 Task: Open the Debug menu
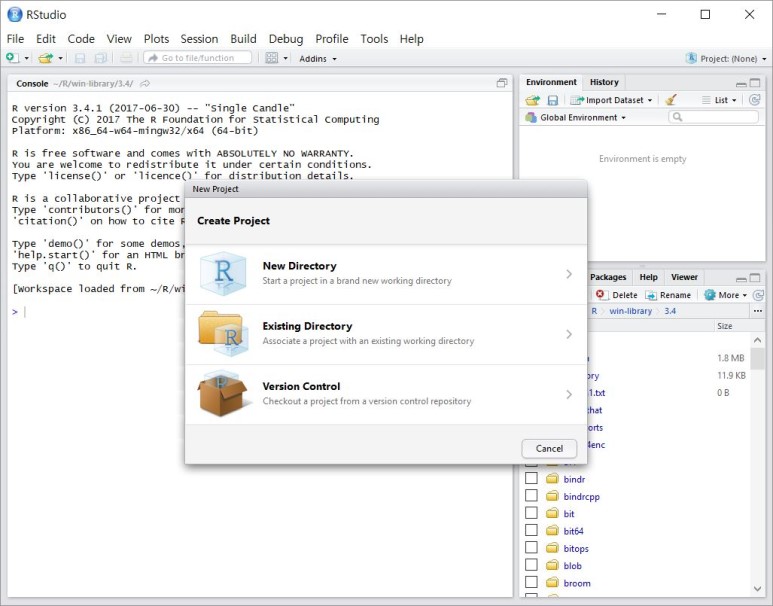point(286,39)
